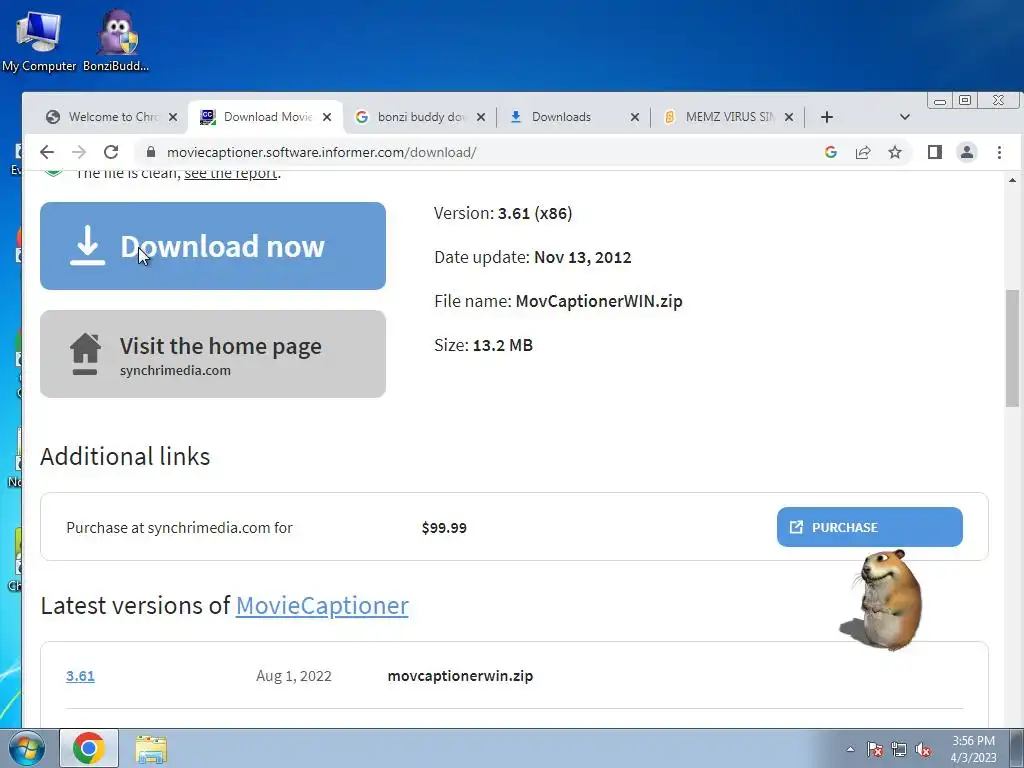Click the Google icon in address bar
1024x768 pixels.
831,152
